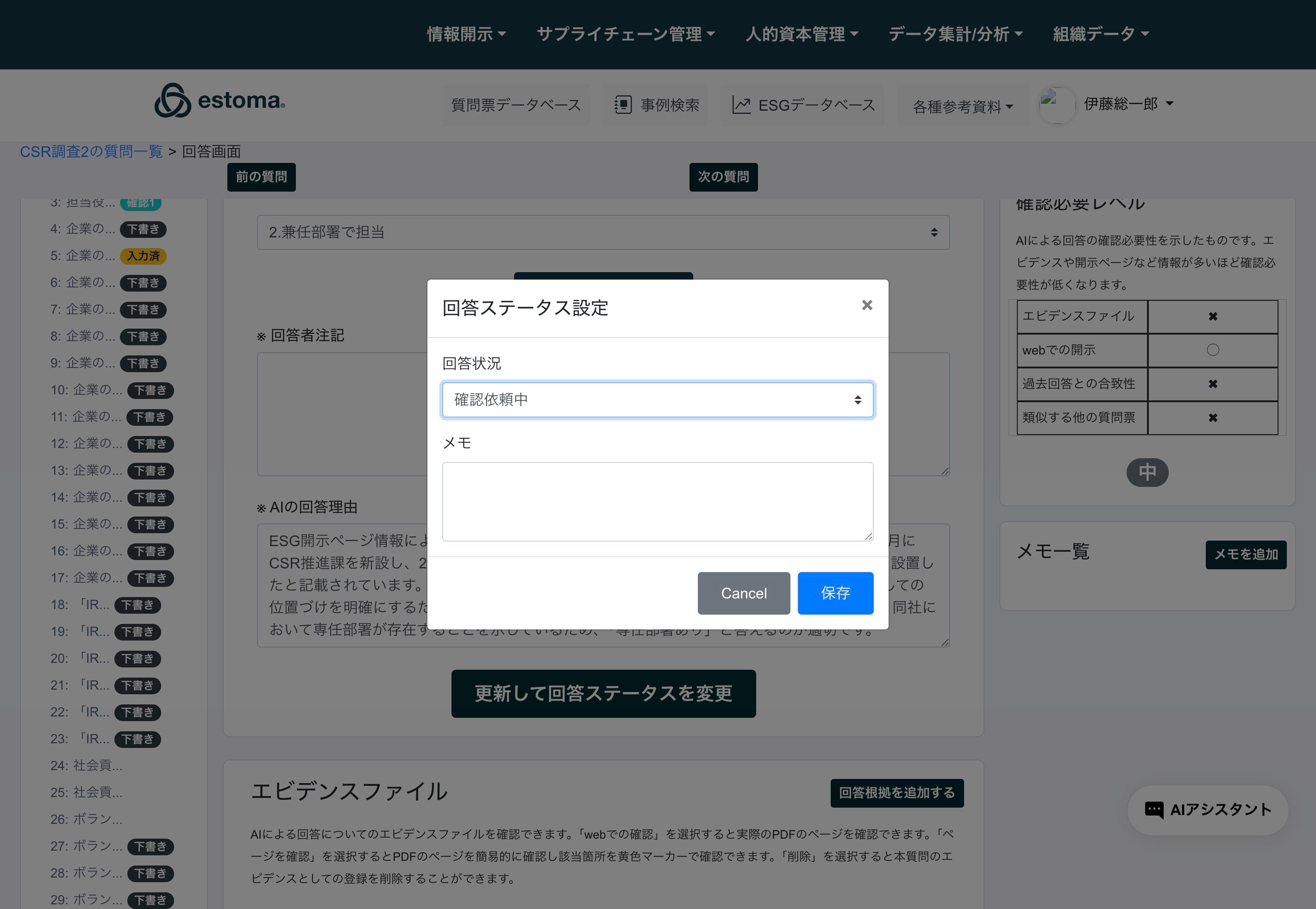Image resolution: width=1316 pixels, height=909 pixels.
Task: Open 事例検索 with book icon
Action: [623, 105]
